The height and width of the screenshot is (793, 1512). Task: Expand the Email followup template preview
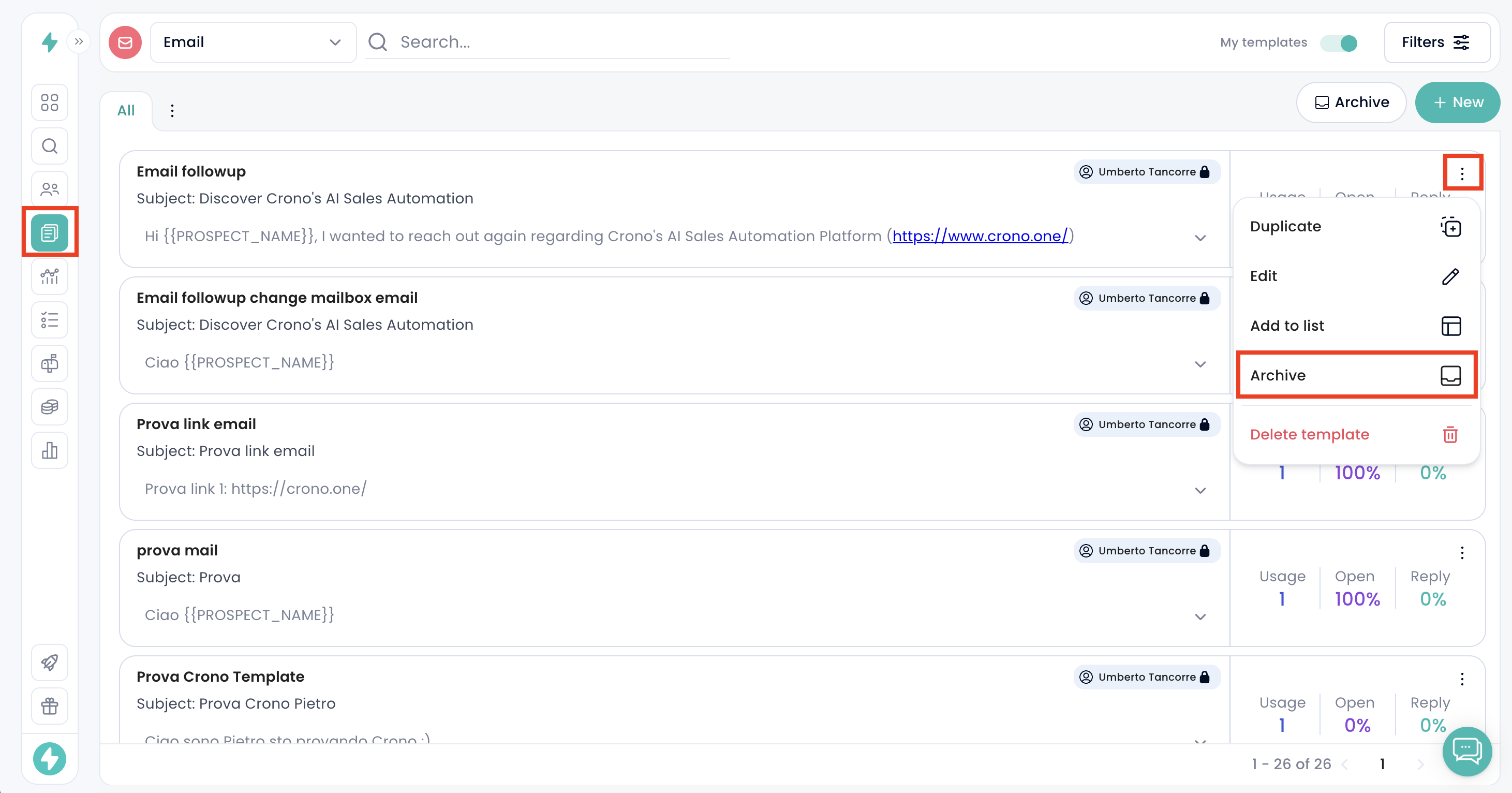pyautogui.click(x=1200, y=238)
